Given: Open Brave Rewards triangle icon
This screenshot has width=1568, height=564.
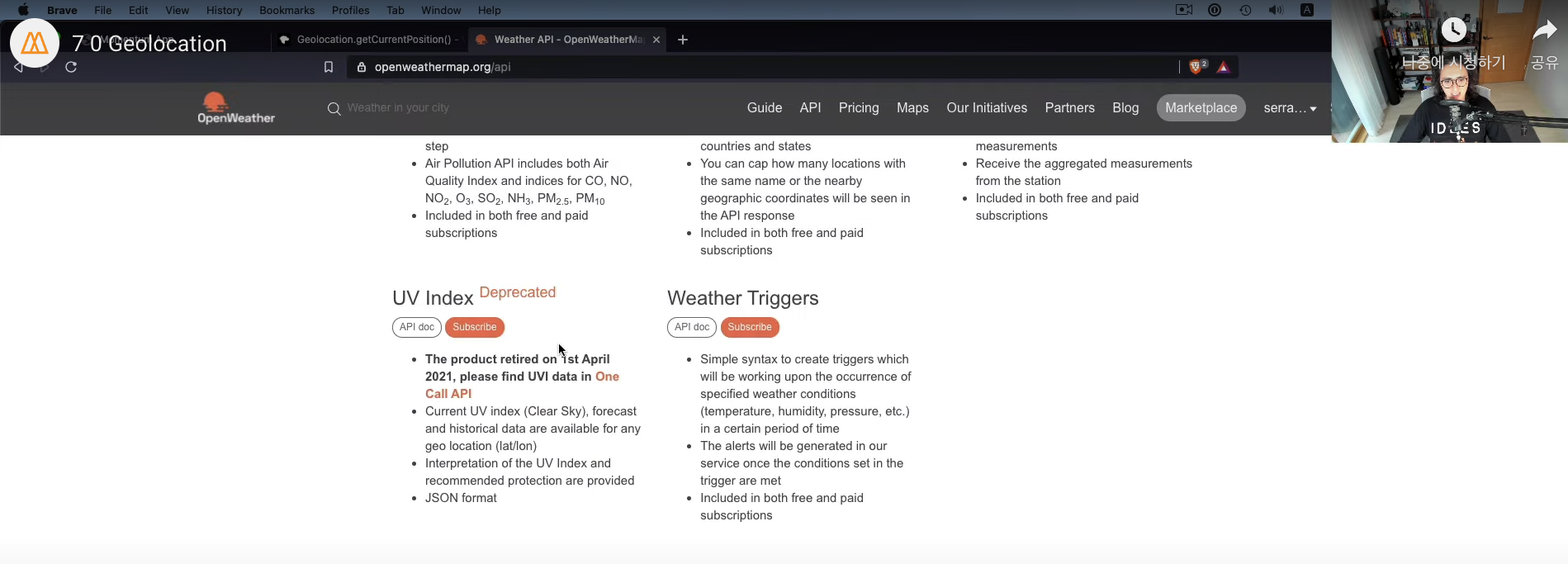Looking at the screenshot, I should [1224, 67].
